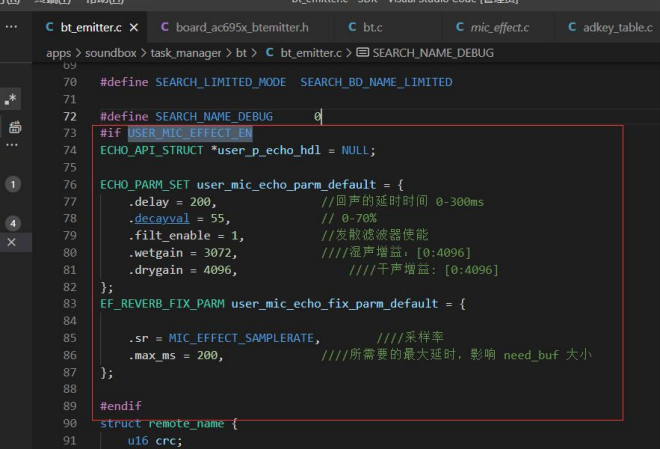660x449 pixels.
Task: Switch to the bt.c tab
Action: pos(373,28)
